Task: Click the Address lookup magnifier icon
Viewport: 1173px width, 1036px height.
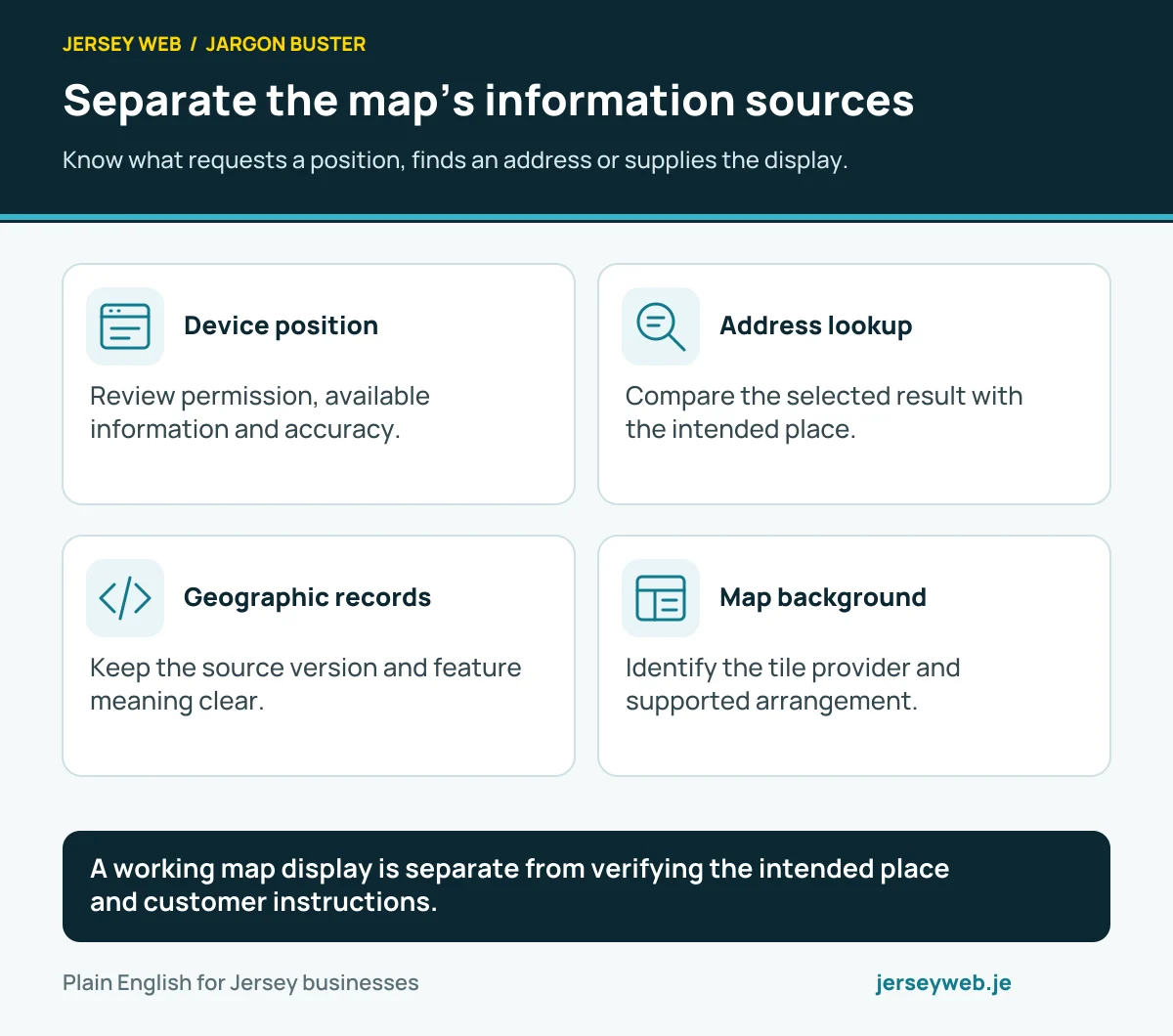Action: point(661,326)
